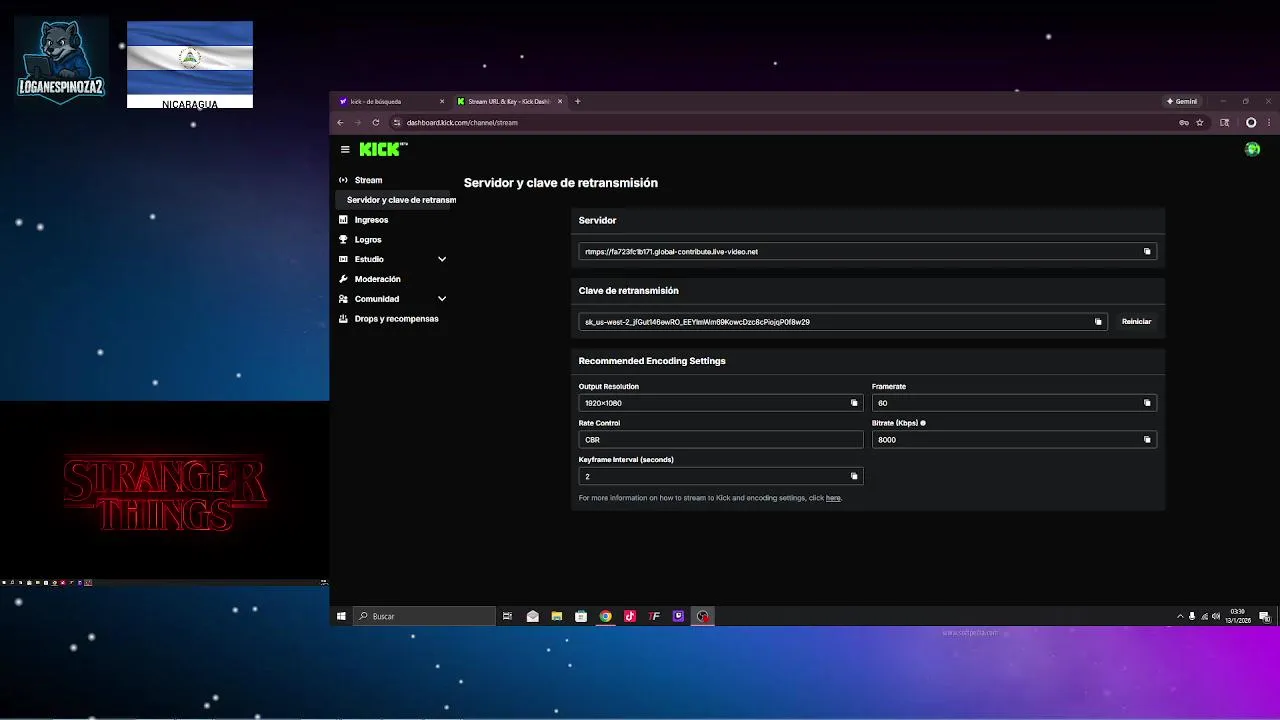Copy the Output Resolution value
The height and width of the screenshot is (720, 1280).
click(x=854, y=403)
